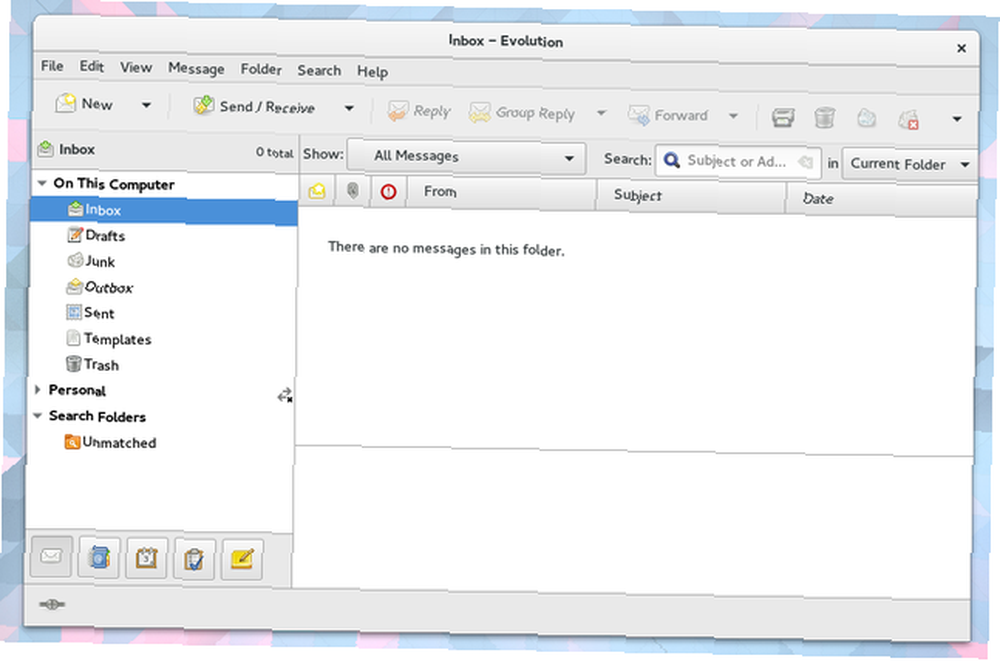Select the Sent folder
This screenshot has height=661, width=1000.
pos(91,313)
